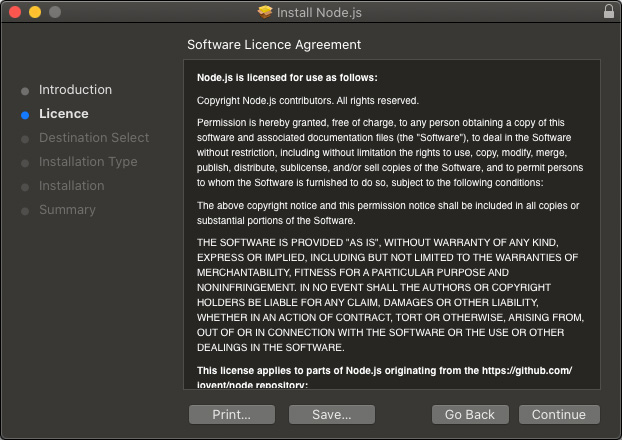This screenshot has width=622, height=440.
Task: Click the Software Licence Agreement heading
Action: pos(274,45)
